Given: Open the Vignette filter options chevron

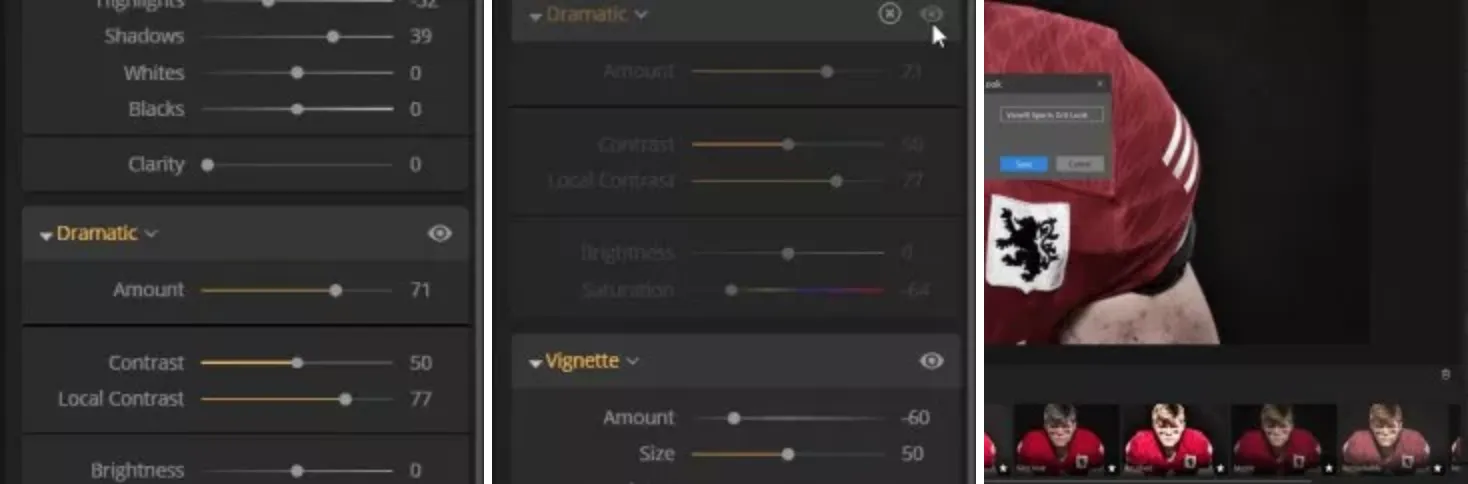Looking at the screenshot, I should [x=632, y=361].
